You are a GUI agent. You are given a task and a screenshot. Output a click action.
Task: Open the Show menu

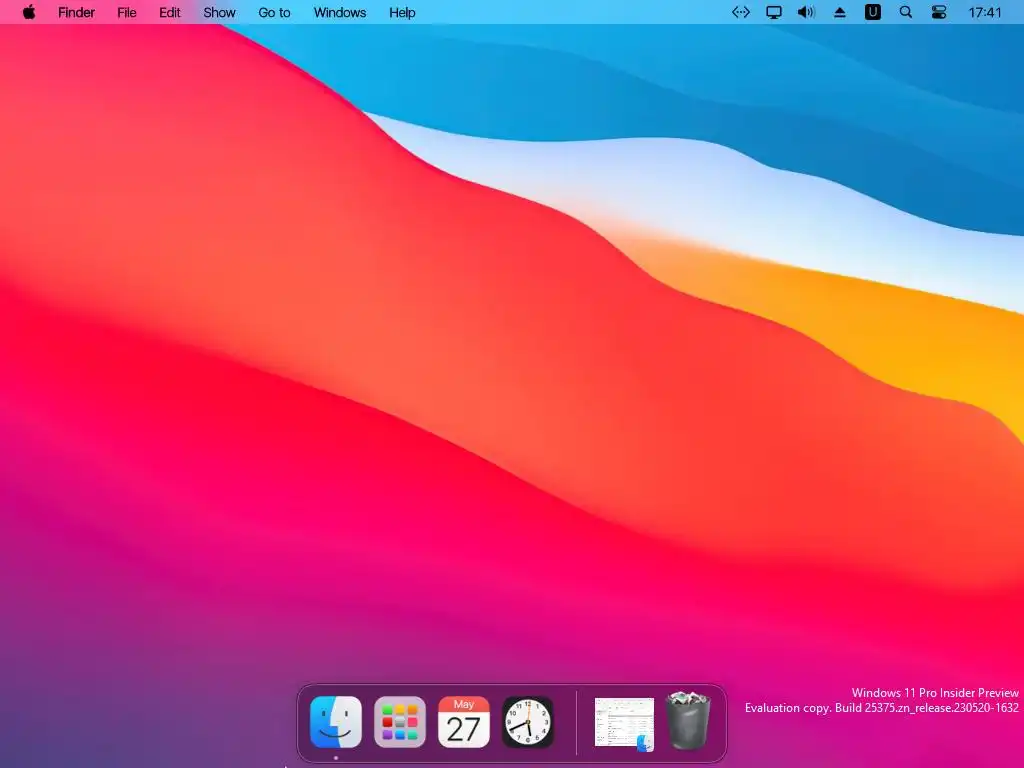[219, 12]
